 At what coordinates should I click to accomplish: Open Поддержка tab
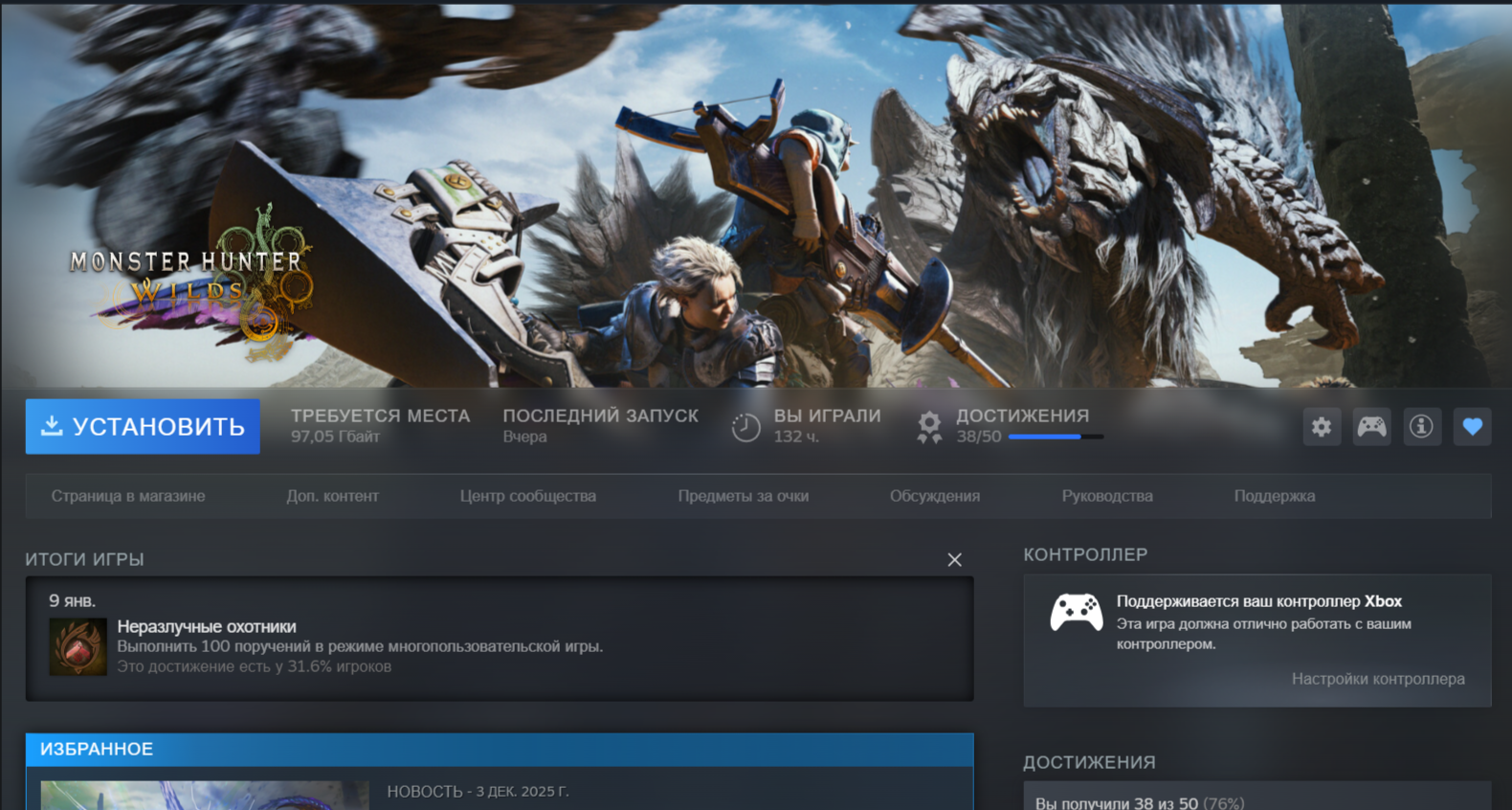(x=1275, y=496)
